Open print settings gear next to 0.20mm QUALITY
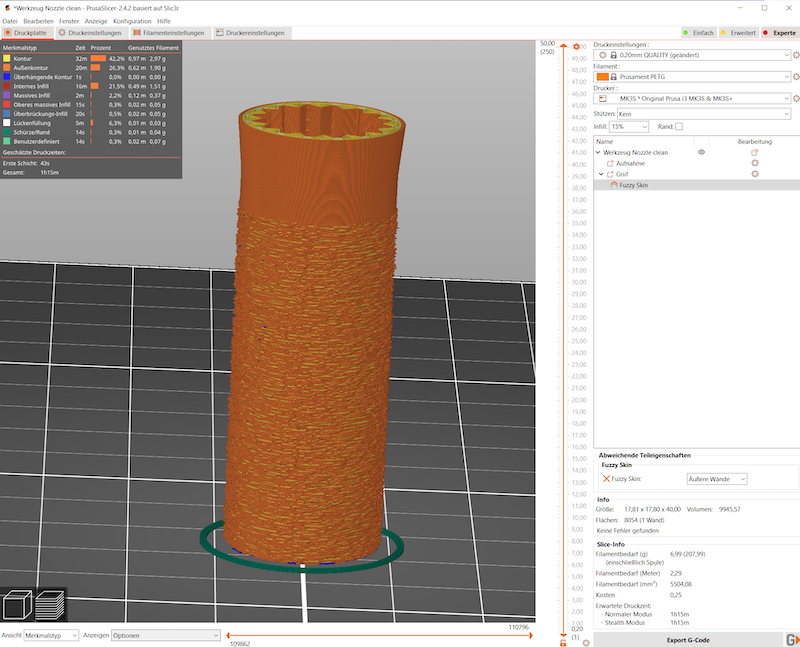This screenshot has width=800, height=647. coord(796,55)
